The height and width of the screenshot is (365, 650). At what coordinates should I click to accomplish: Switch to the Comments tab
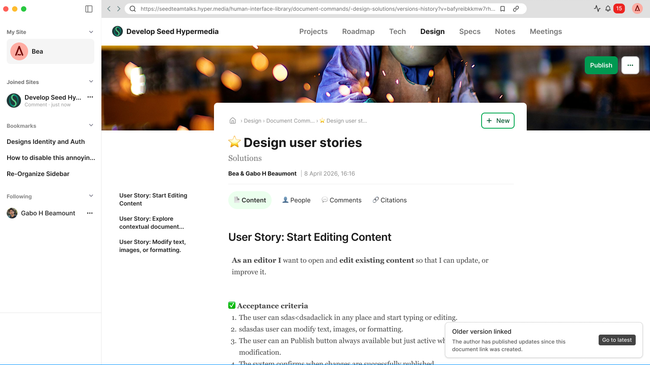pos(342,200)
